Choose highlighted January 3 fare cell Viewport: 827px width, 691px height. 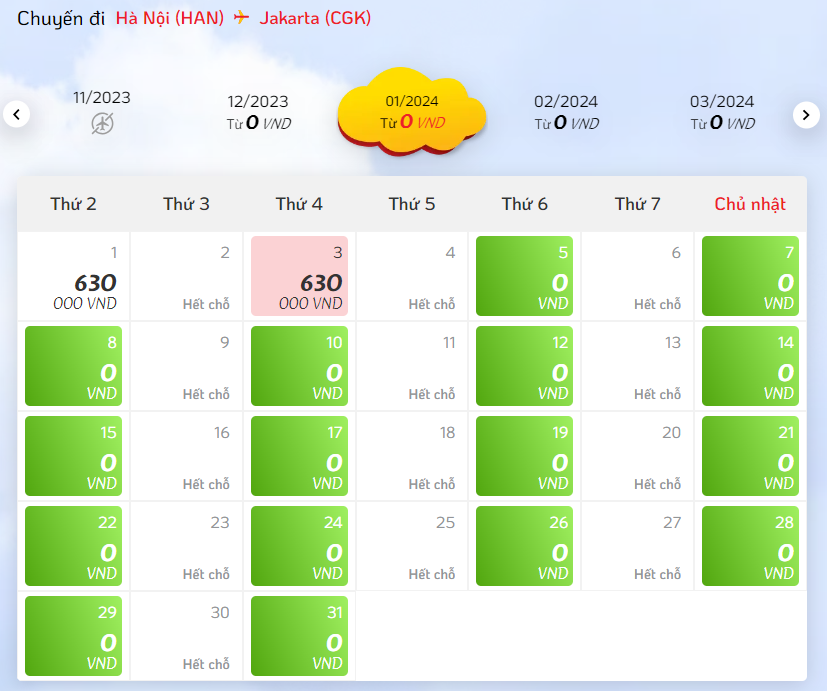point(299,276)
